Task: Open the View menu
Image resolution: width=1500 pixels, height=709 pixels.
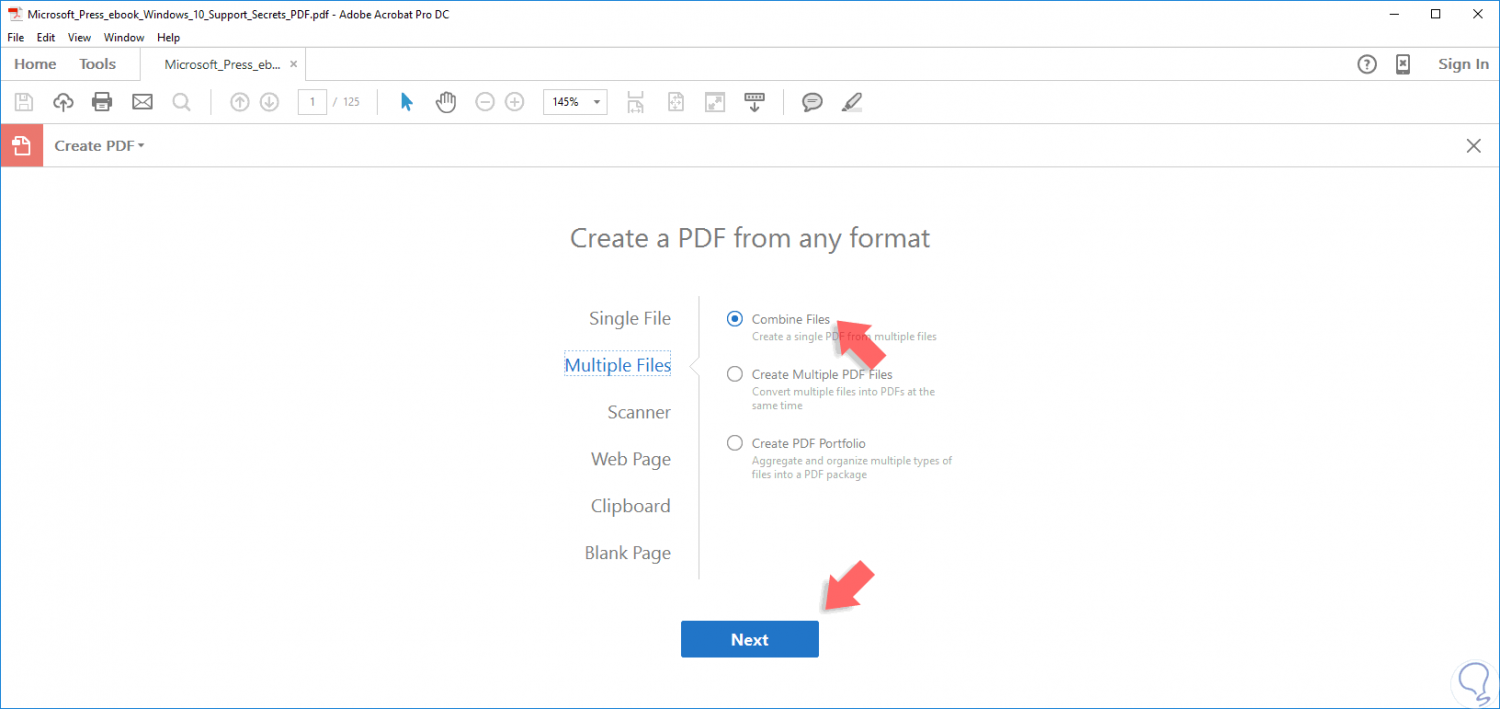Action: click(x=79, y=37)
